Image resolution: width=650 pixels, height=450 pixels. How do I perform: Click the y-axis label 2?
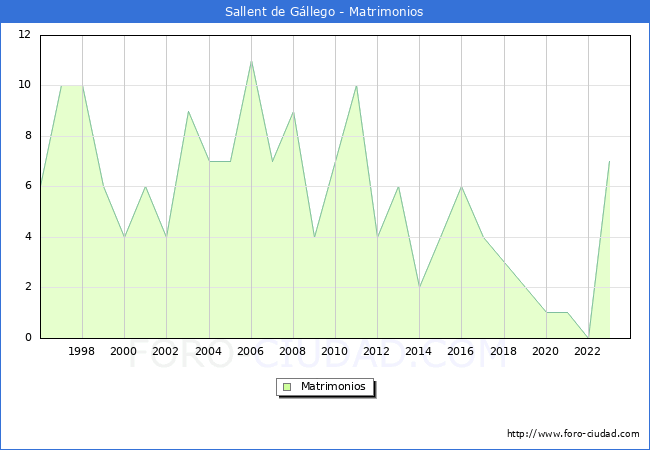point(28,287)
